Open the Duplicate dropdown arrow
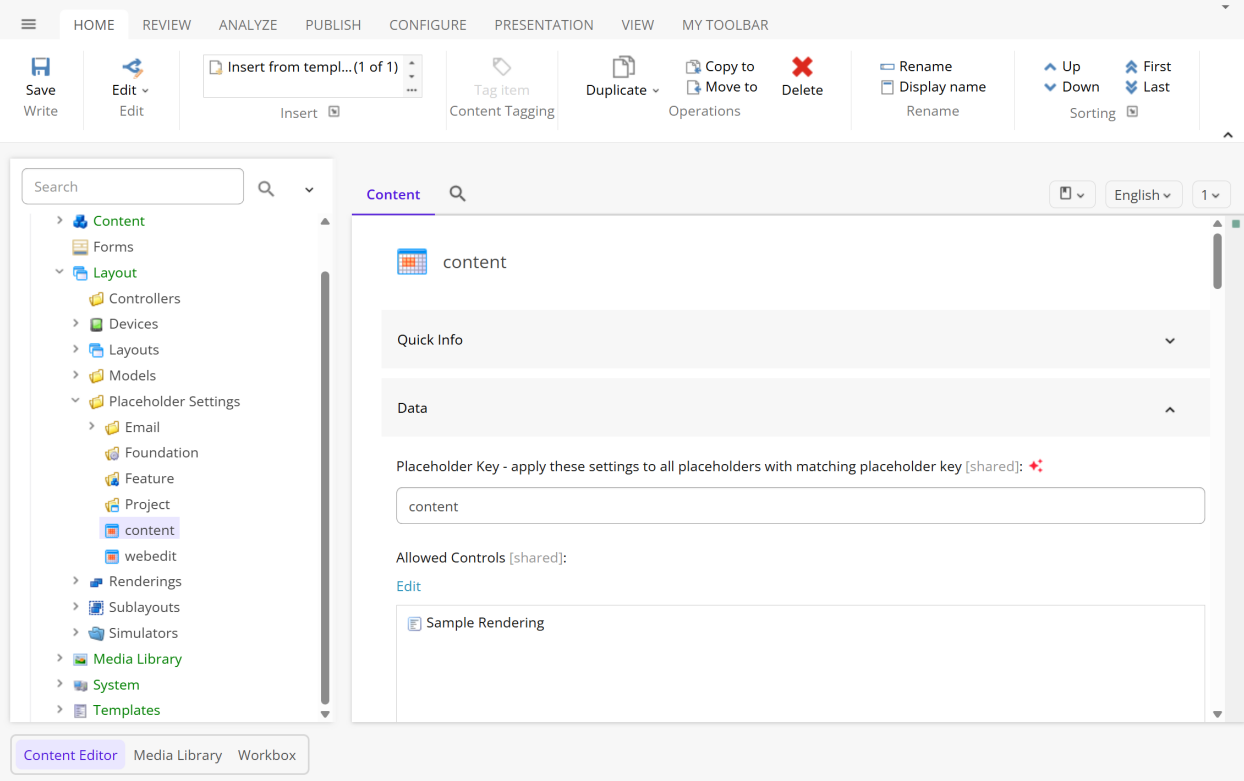Image resolution: width=1244 pixels, height=781 pixels. (656, 91)
